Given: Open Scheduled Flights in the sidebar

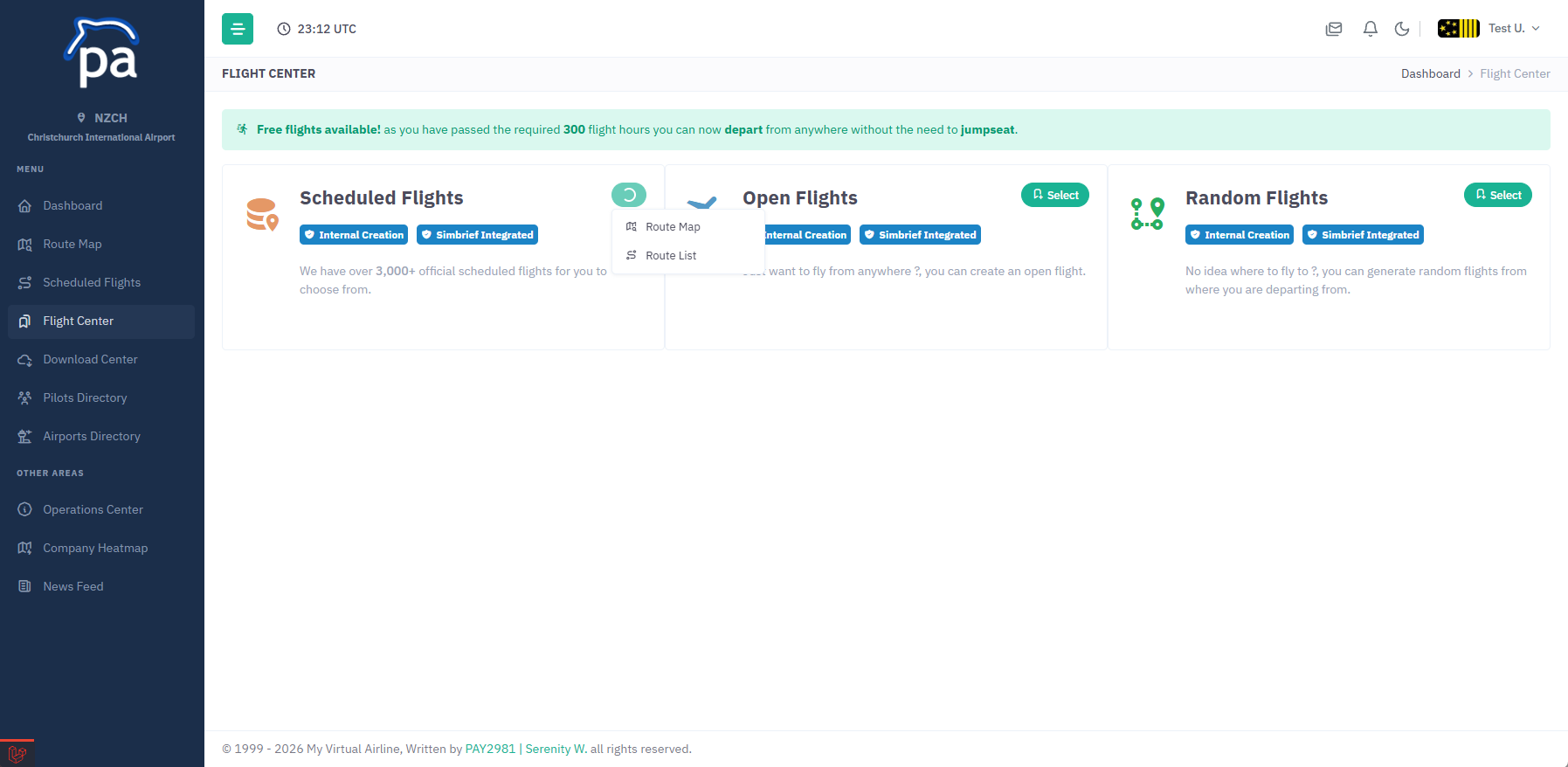Looking at the screenshot, I should pos(101,282).
